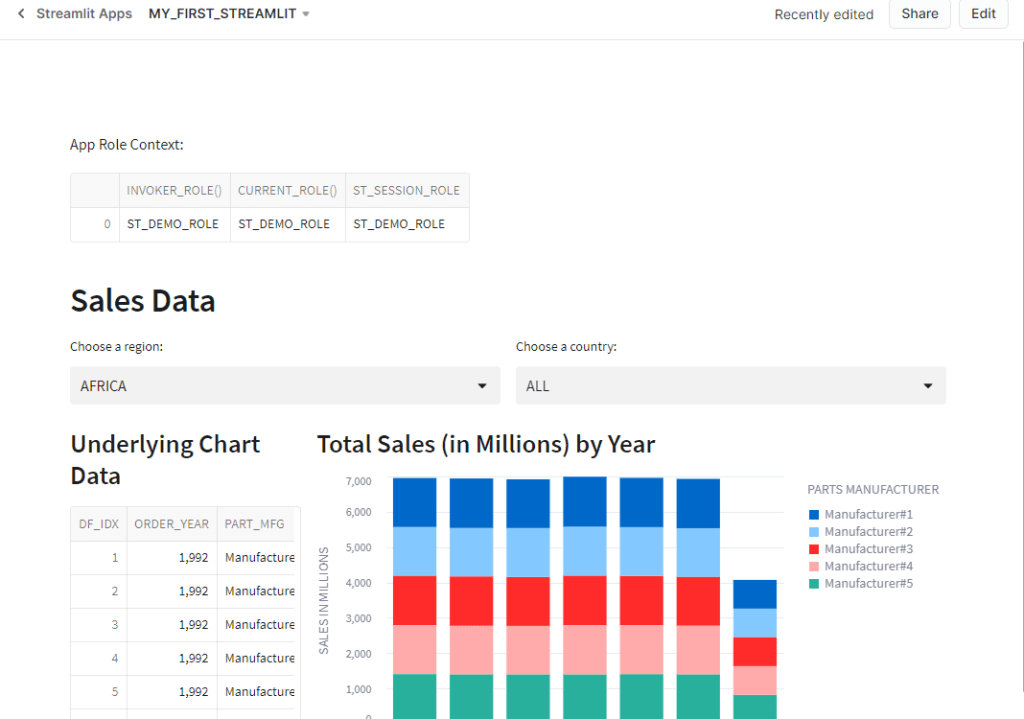Sort by the ORDER_YEAR column header

click(172, 524)
